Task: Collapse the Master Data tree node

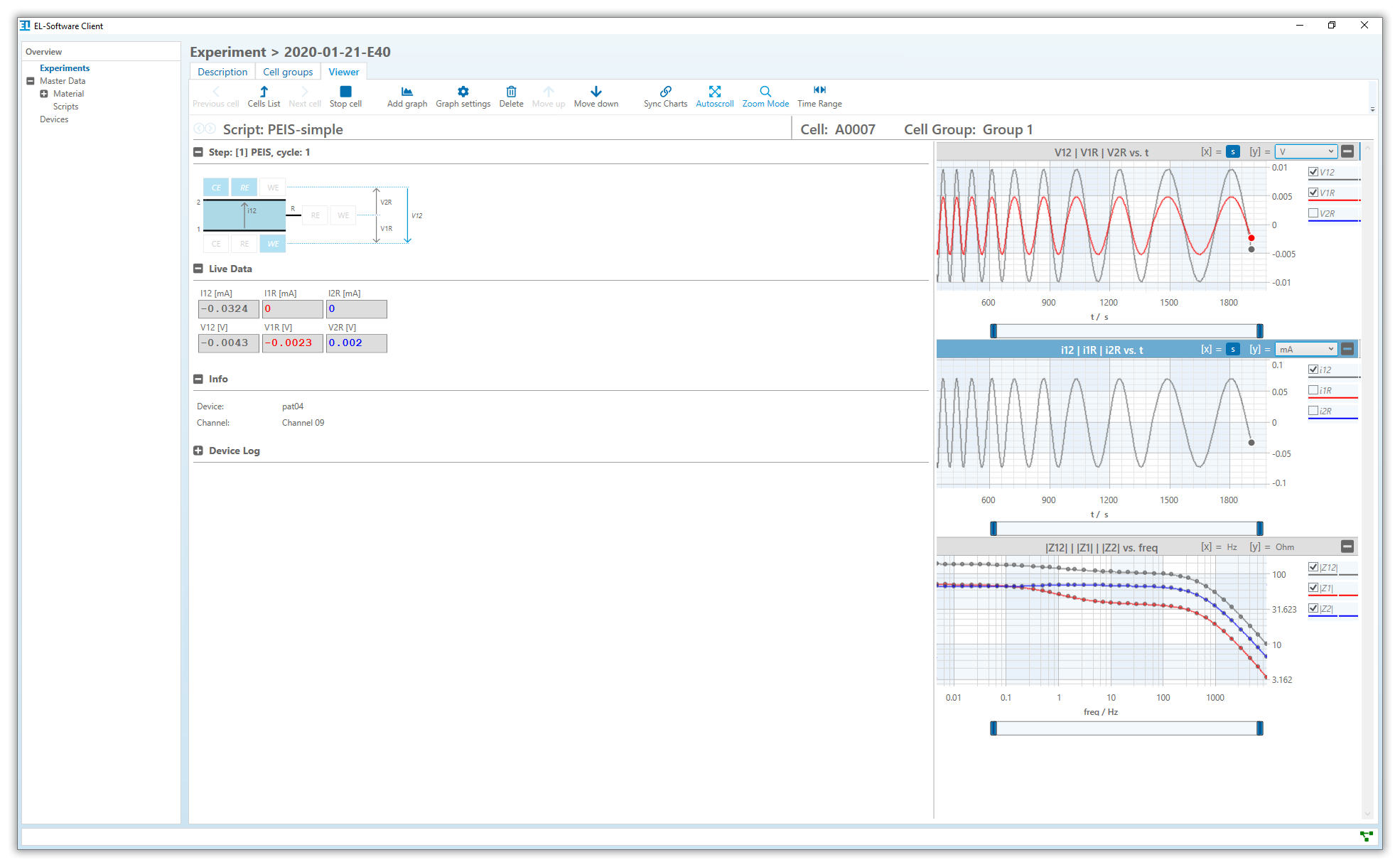Action: pos(31,81)
